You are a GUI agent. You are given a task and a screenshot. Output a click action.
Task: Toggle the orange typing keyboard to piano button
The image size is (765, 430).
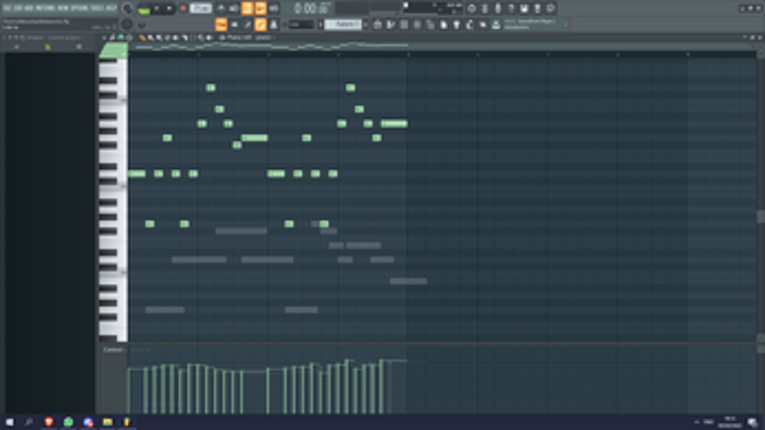click(221, 24)
